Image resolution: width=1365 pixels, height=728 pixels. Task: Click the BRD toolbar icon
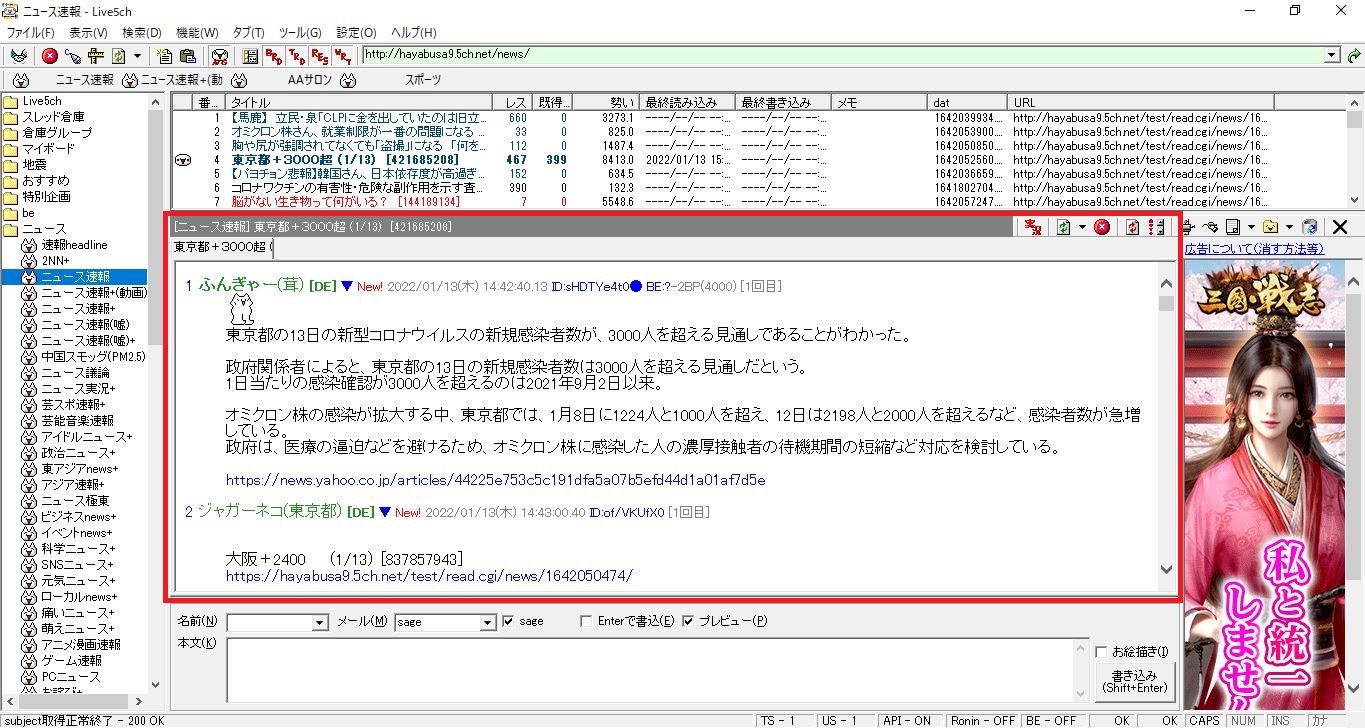[273, 56]
